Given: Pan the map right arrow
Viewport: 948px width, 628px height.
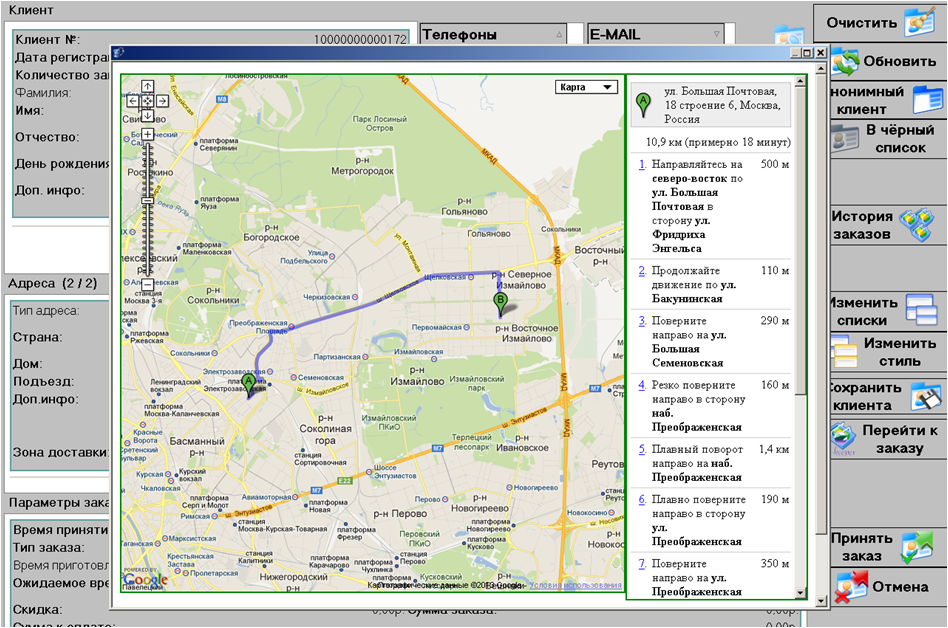Looking at the screenshot, I should click(162, 101).
